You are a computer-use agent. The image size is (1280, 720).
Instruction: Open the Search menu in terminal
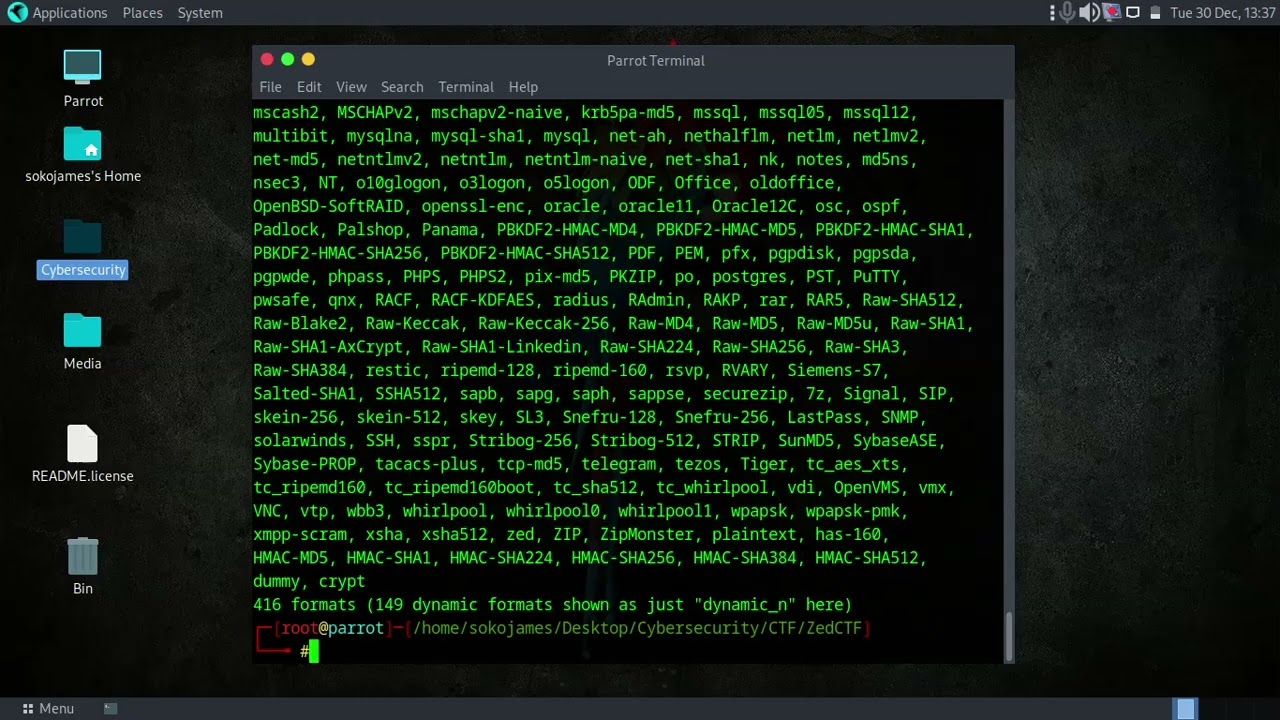pos(402,87)
